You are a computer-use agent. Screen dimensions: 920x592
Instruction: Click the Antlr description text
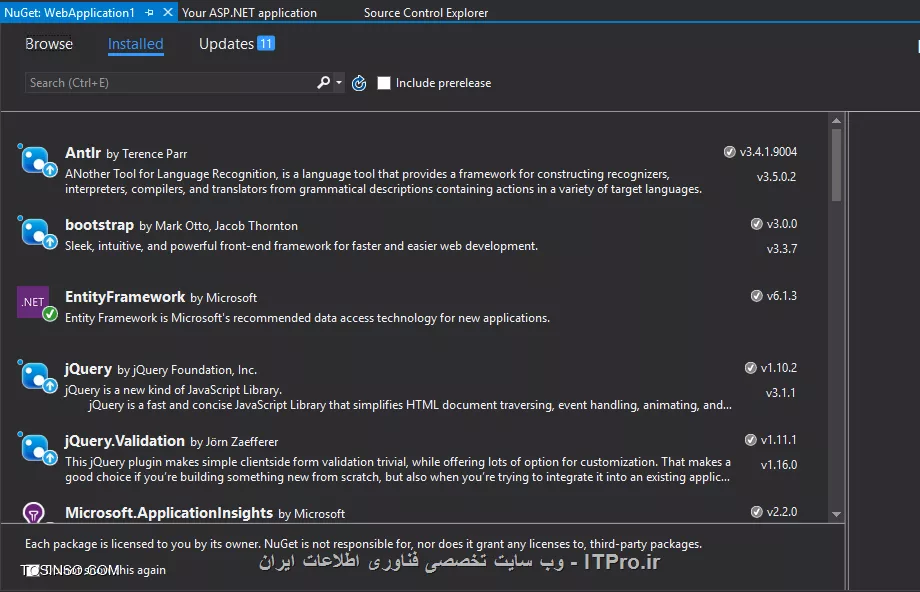tap(383, 181)
